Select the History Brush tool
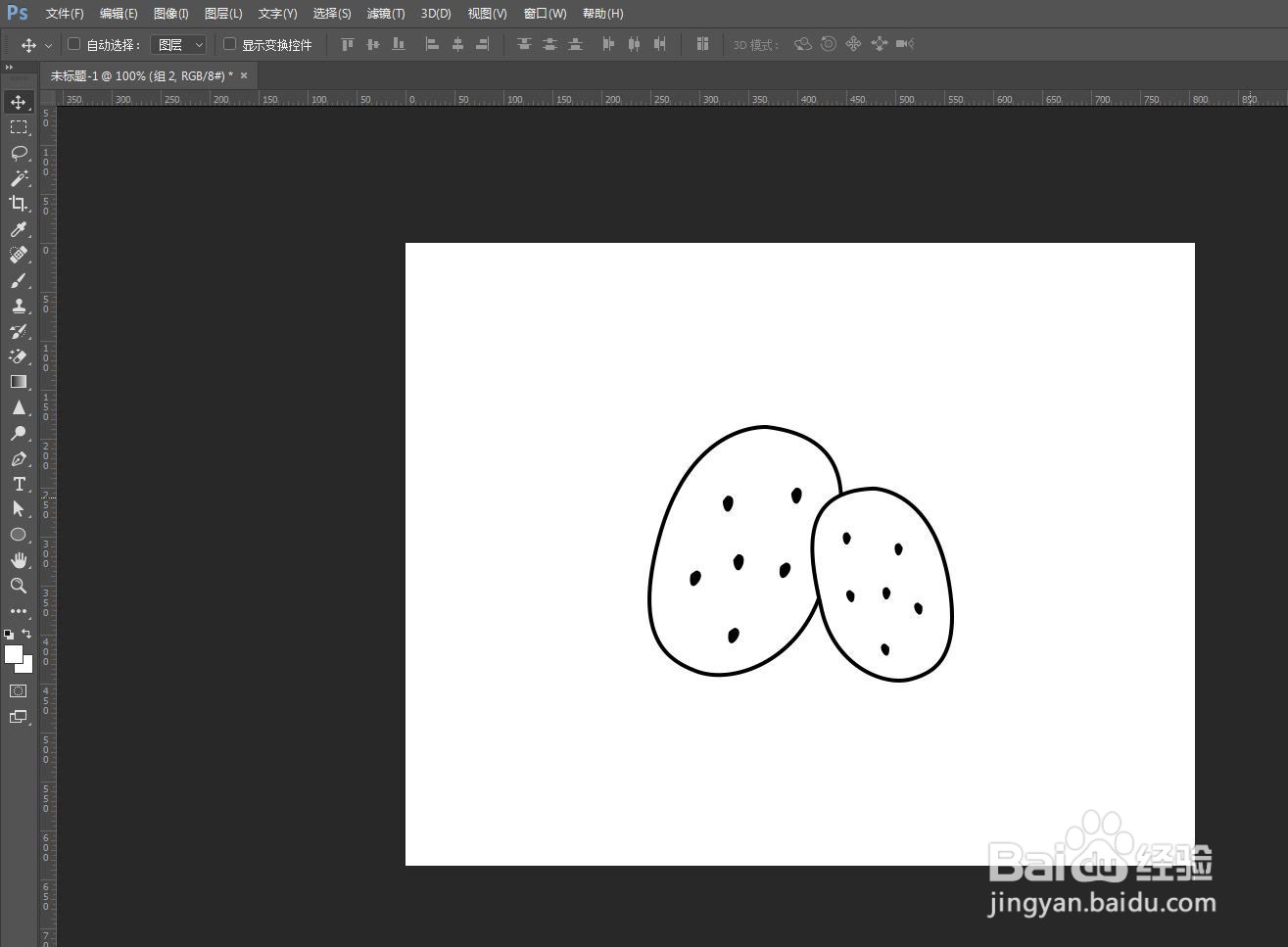Screen dimensions: 1288x947 point(19,331)
